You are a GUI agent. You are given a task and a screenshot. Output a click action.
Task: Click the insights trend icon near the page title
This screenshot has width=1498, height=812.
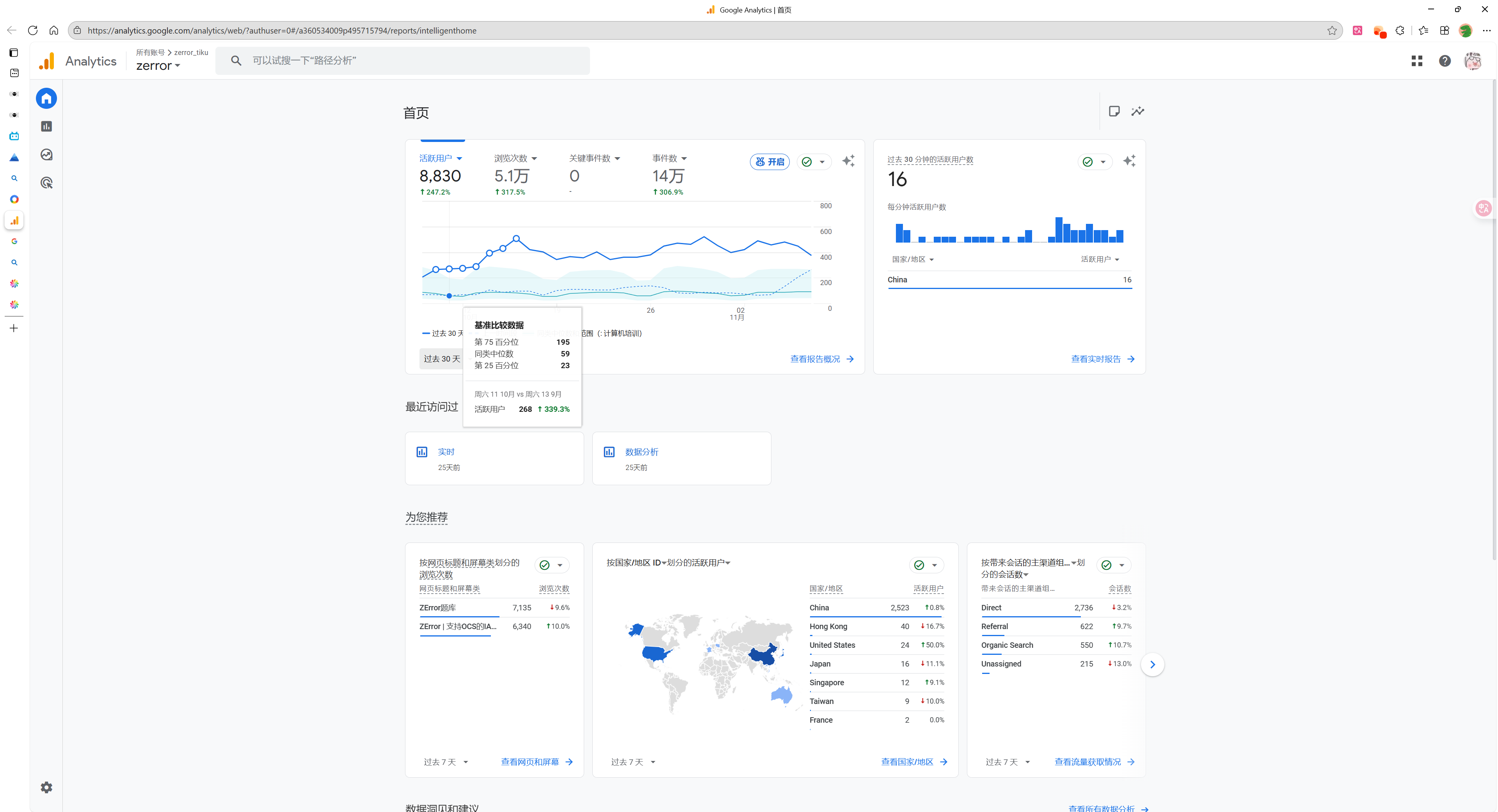pyautogui.click(x=1137, y=111)
